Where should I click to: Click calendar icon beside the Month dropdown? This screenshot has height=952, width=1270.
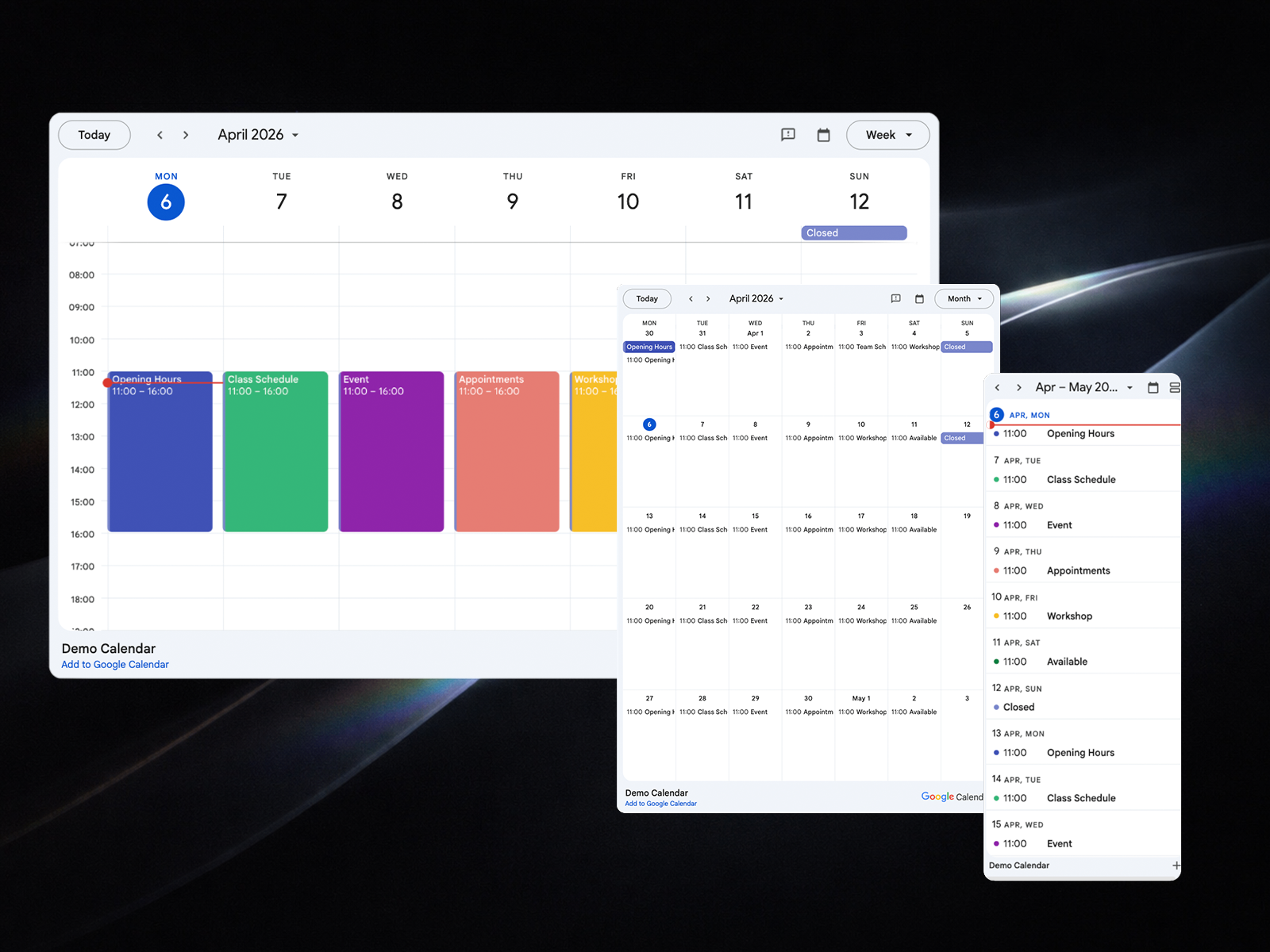click(x=919, y=299)
